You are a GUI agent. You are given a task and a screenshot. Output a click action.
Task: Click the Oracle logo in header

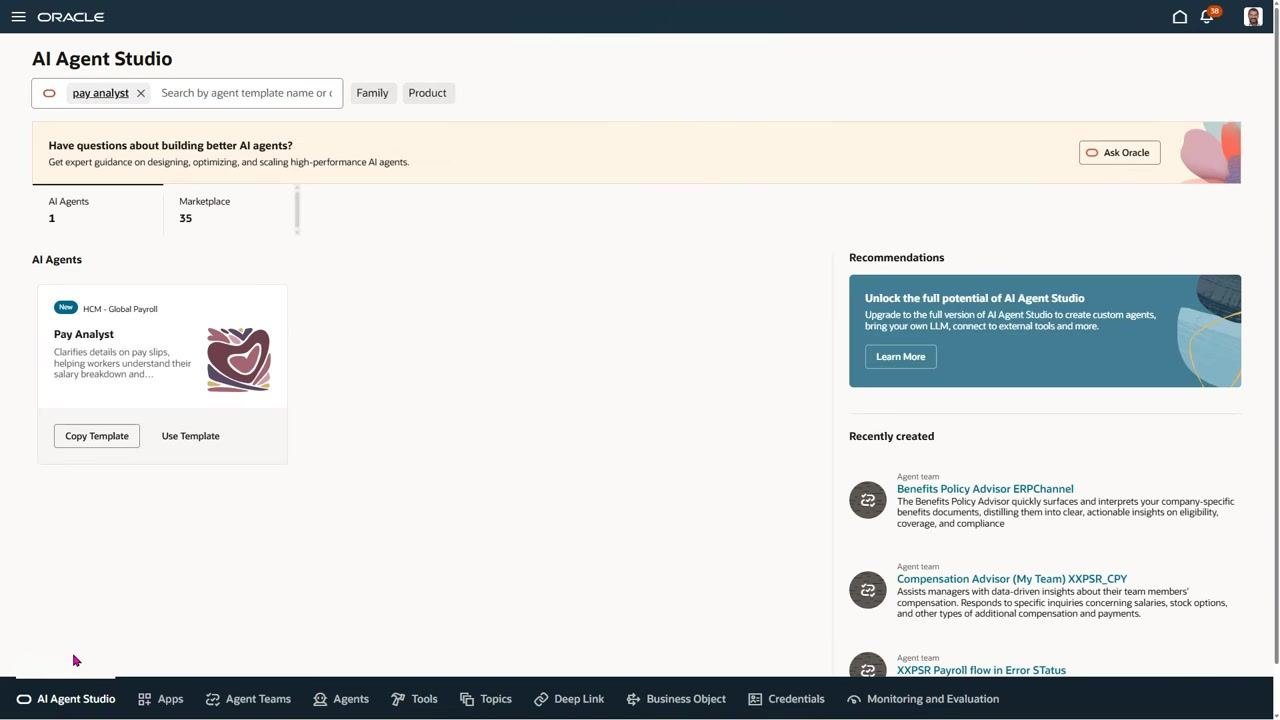(70, 17)
